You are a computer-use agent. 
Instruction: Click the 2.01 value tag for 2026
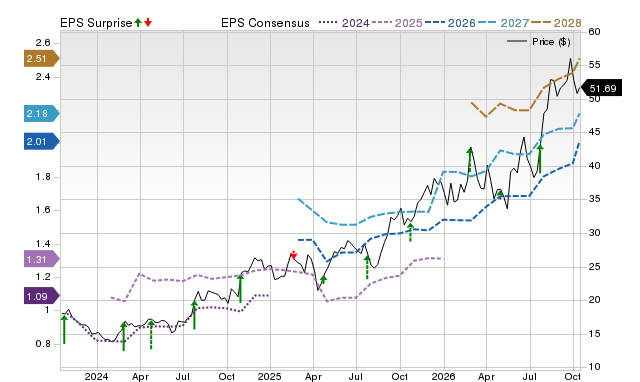[42, 142]
